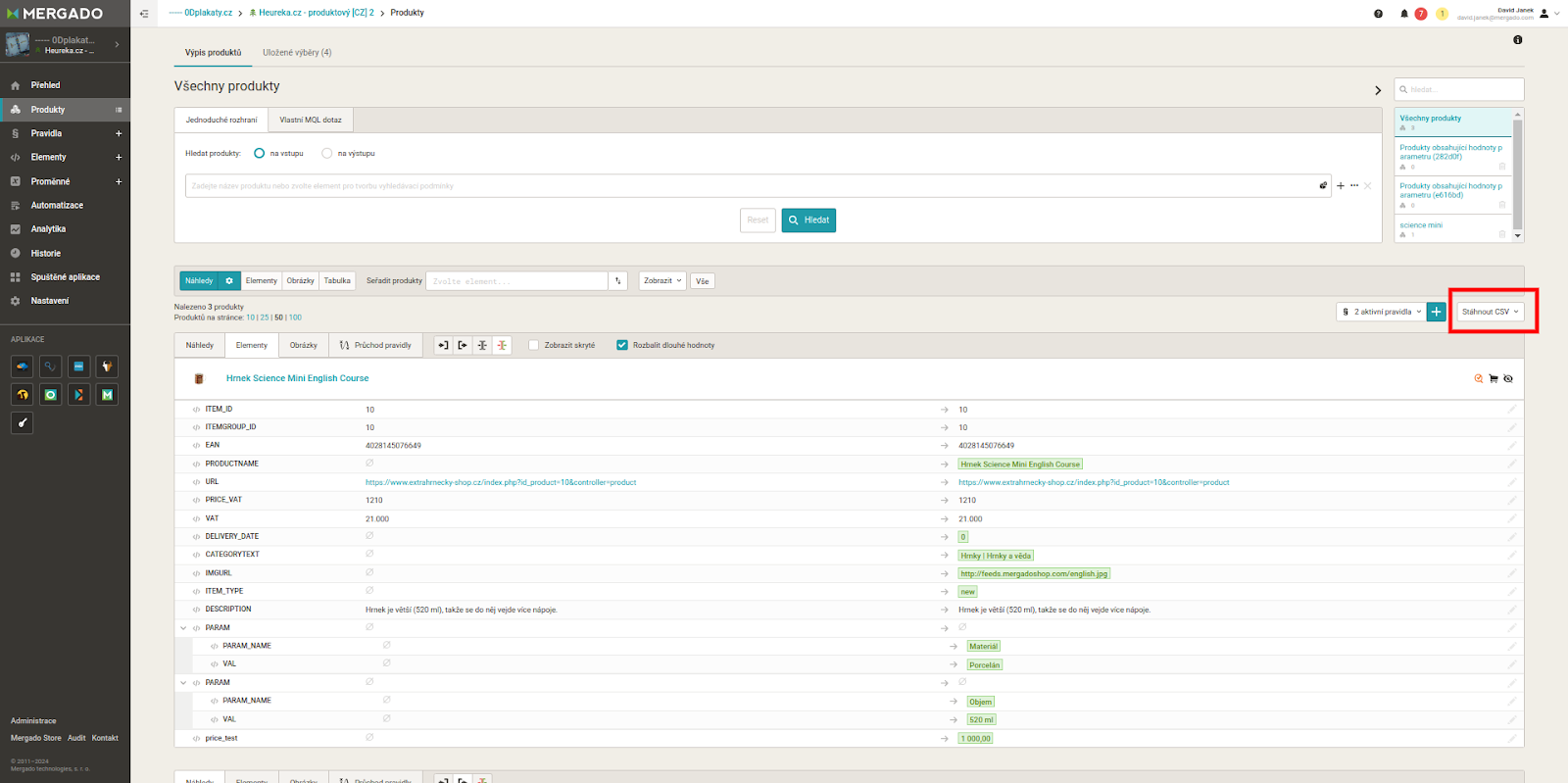1568x783 pixels.
Task: Click the orange magnifier check icon for the Hrnek product
Action: click(x=1479, y=378)
